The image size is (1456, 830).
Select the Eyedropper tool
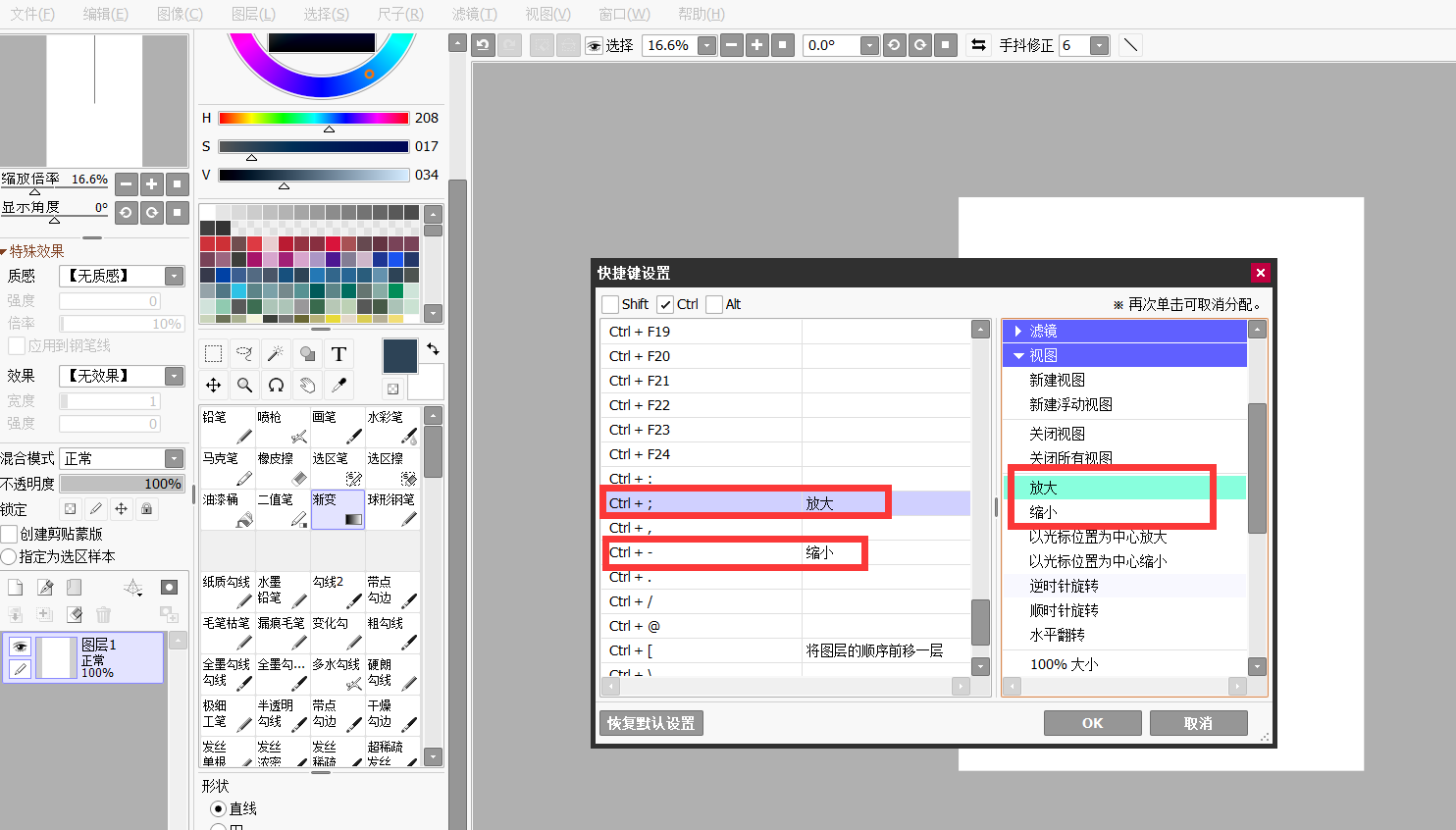tap(338, 386)
